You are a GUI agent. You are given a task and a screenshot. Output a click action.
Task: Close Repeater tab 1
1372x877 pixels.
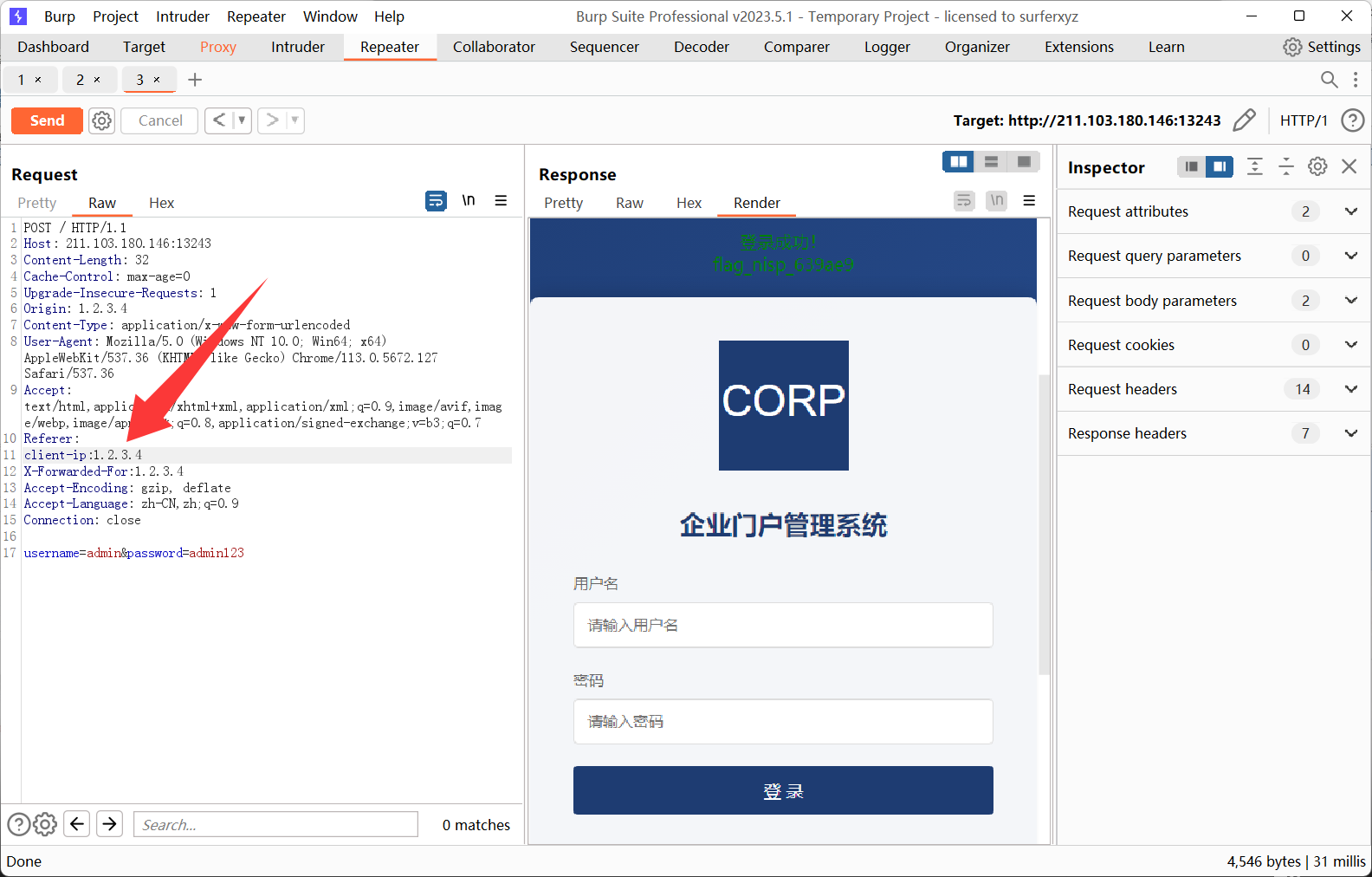click(38, 80)
